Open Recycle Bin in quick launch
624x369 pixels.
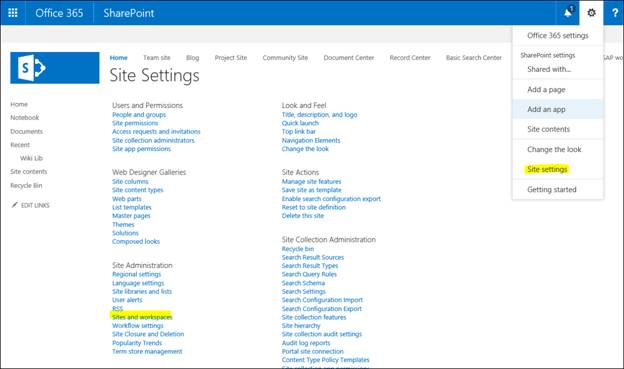pyautogui.click(x=26, y=185)
